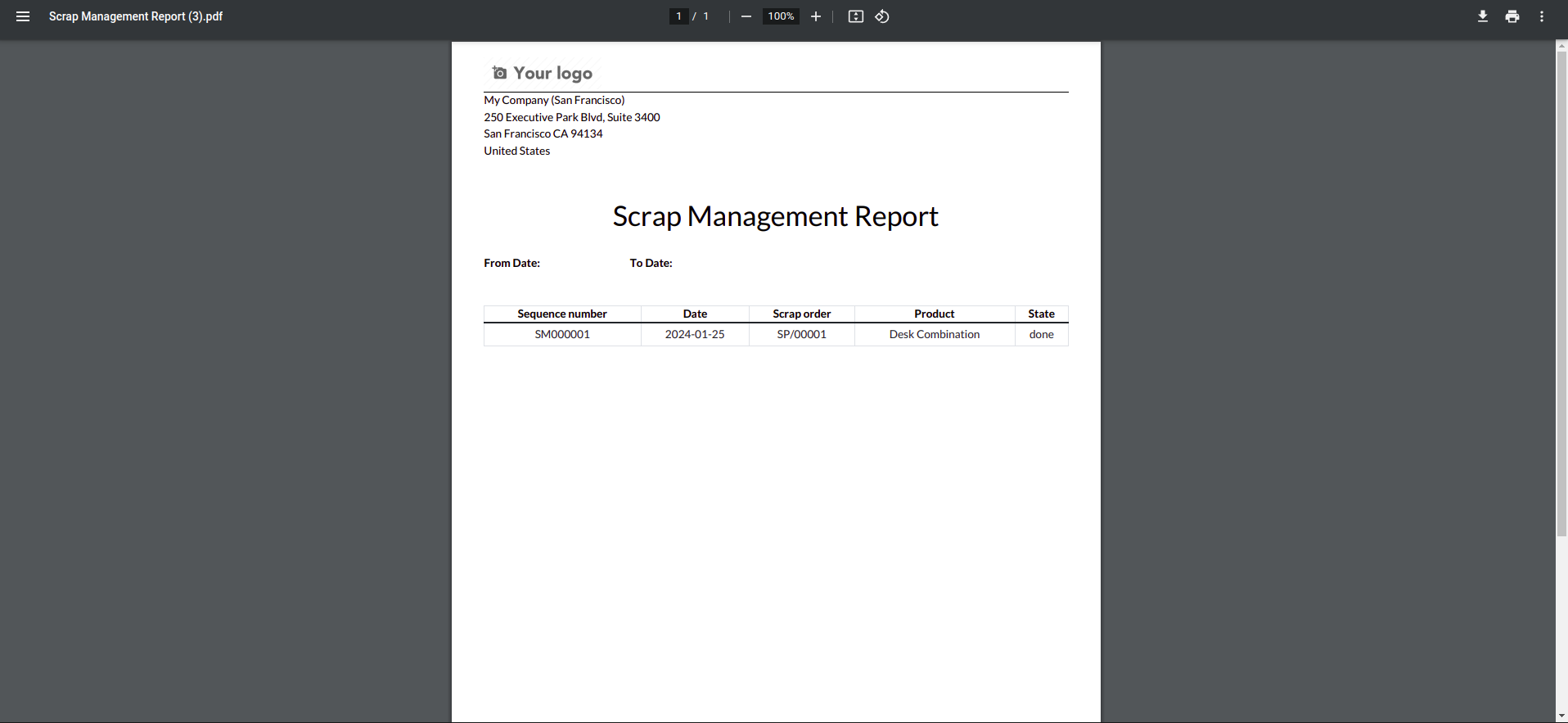
Task: Rotate the document counterclockwise
Action: [882, 16]
